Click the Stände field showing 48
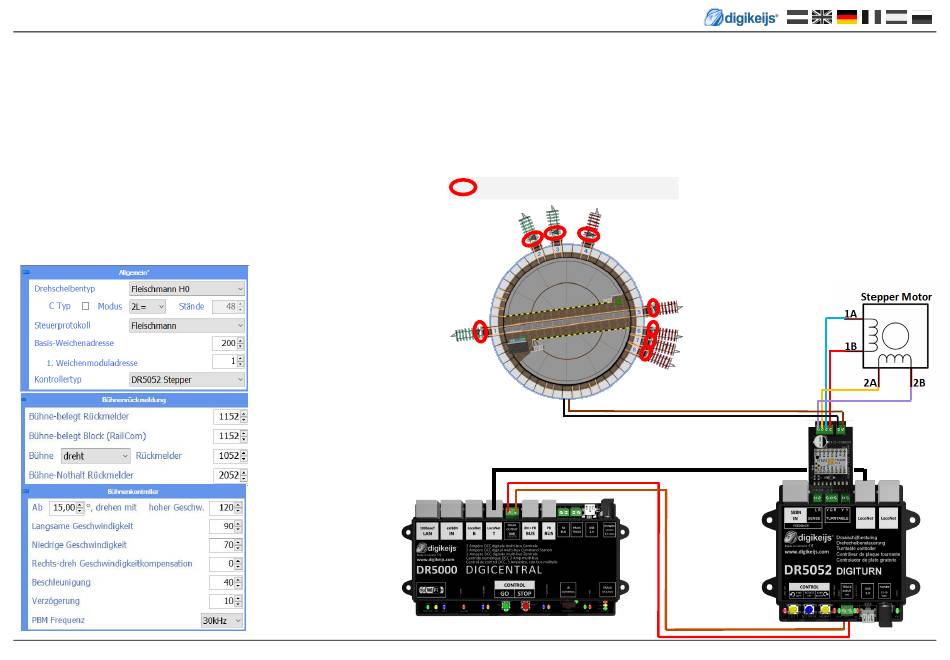 pos(228,307)
